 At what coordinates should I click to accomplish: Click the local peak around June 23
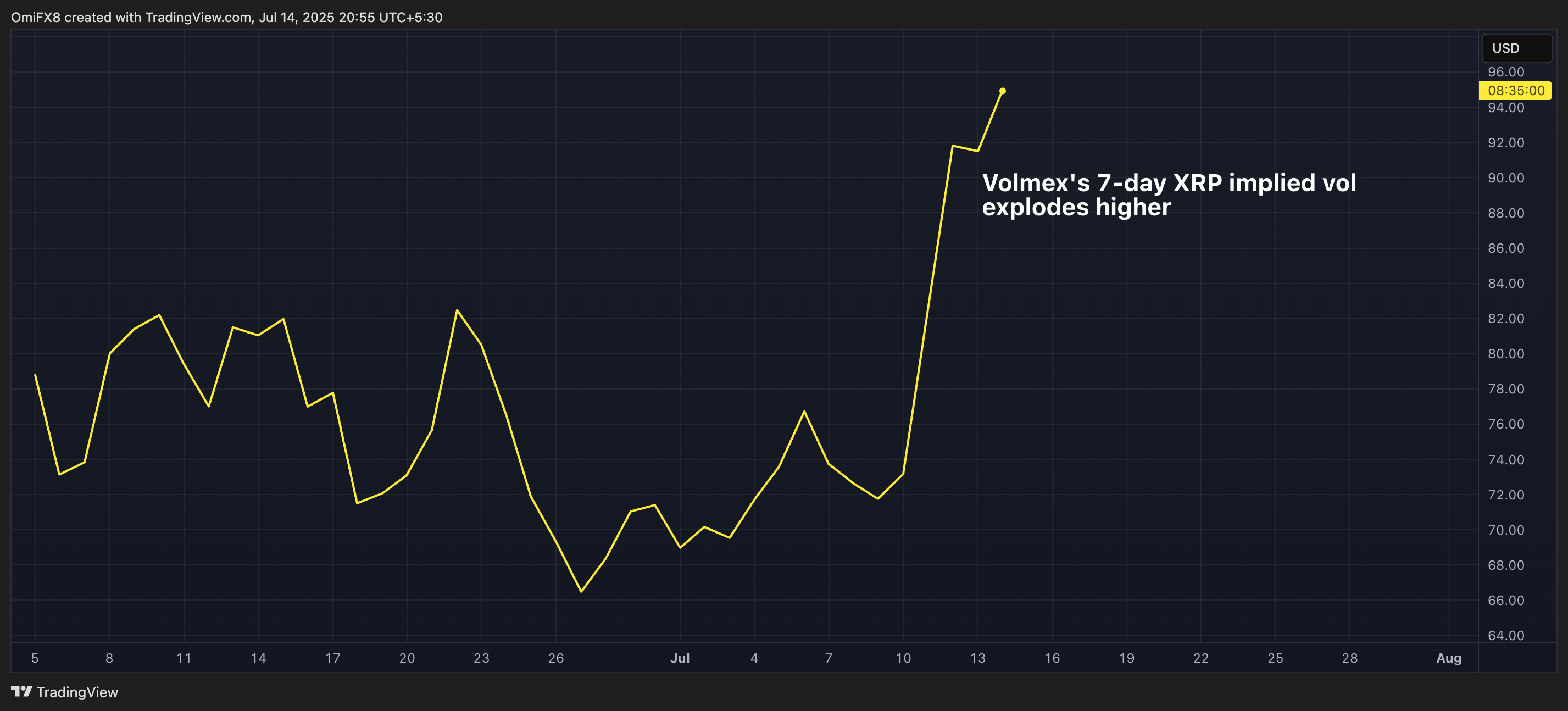pos(458,310)
